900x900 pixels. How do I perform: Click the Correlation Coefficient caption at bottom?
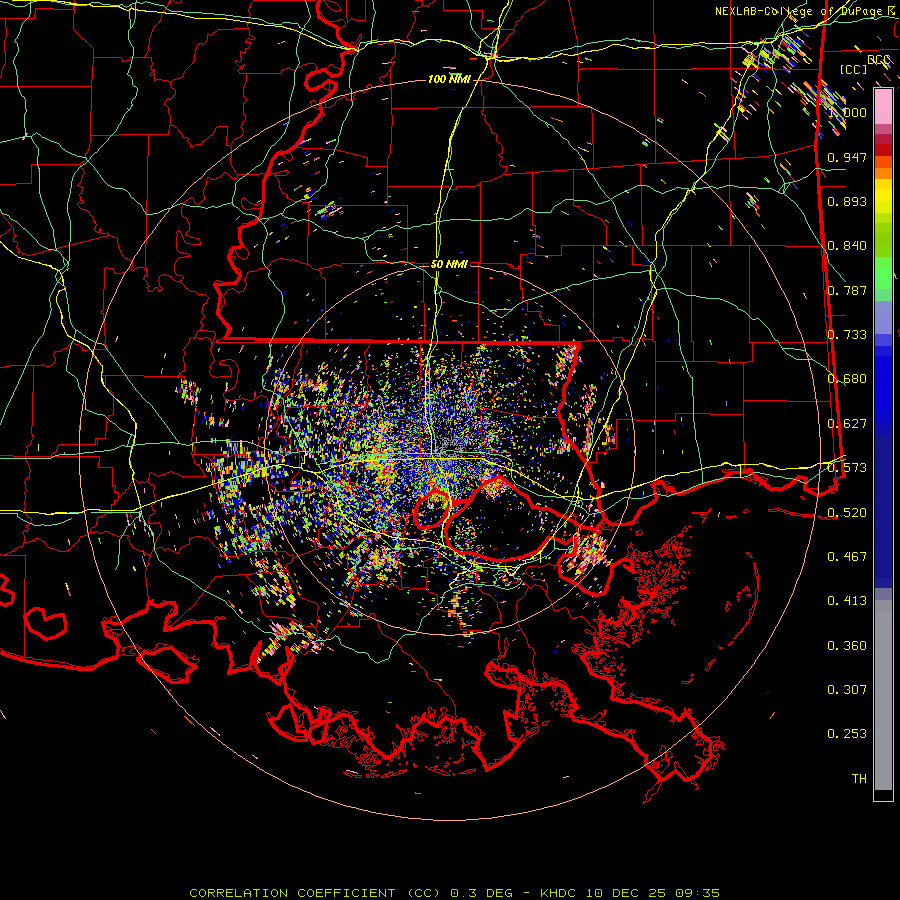point(454,893)
